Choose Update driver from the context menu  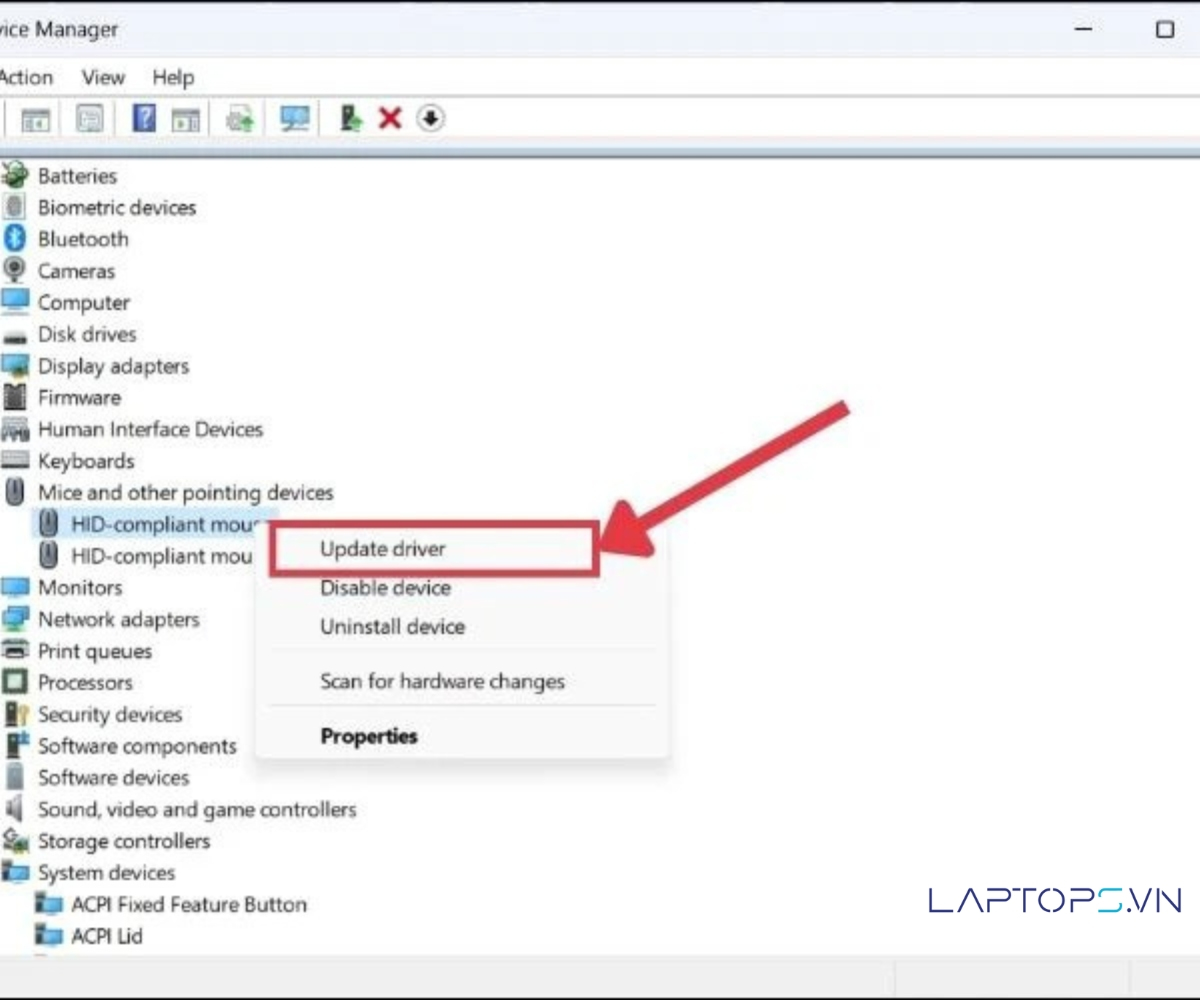[x=383, y=548]
